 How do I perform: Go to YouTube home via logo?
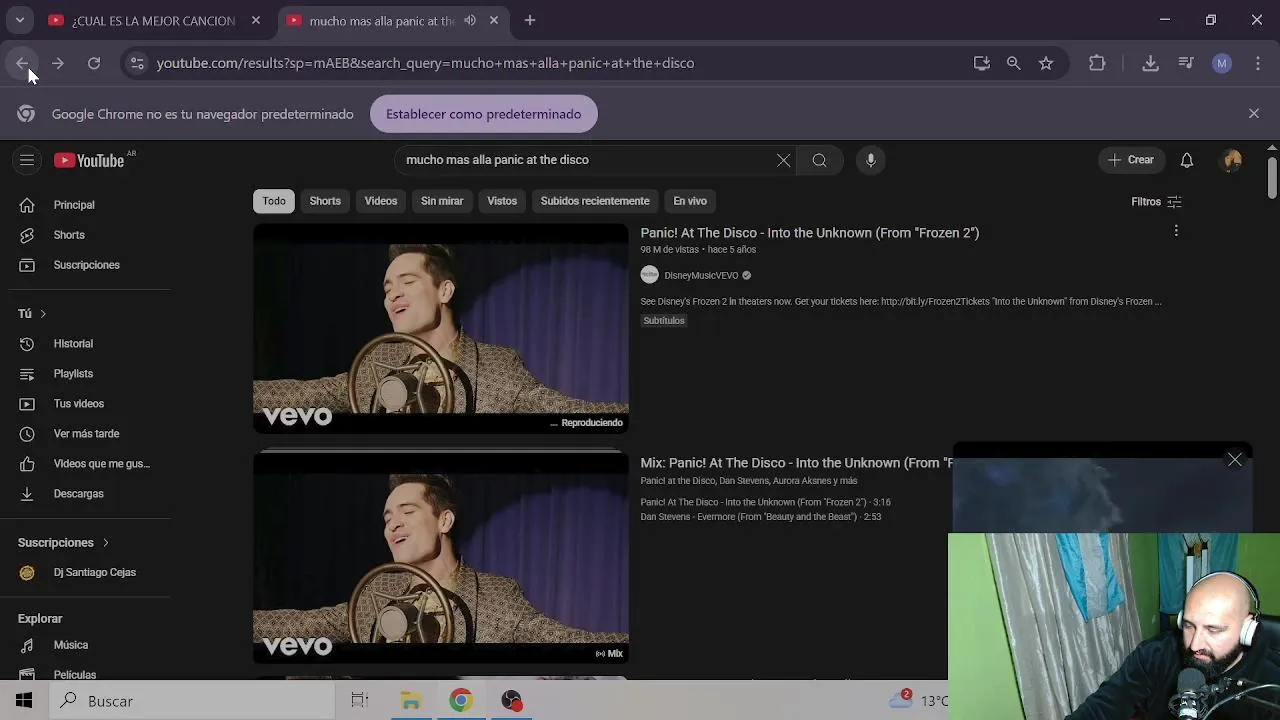(91, 160)
